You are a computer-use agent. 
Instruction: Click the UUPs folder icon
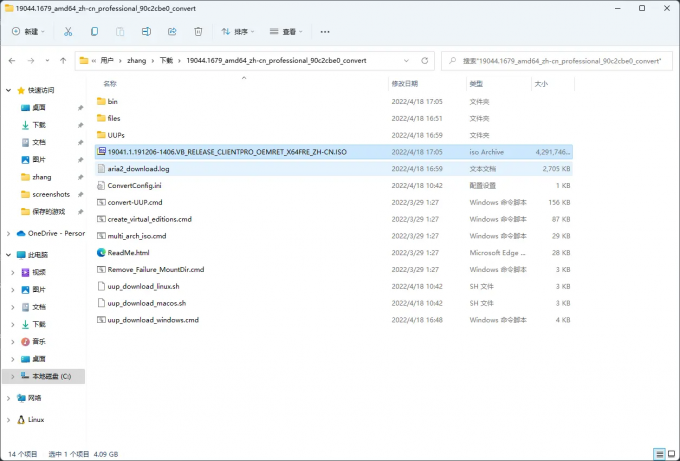pyautogui.click(x=101, y=135)
